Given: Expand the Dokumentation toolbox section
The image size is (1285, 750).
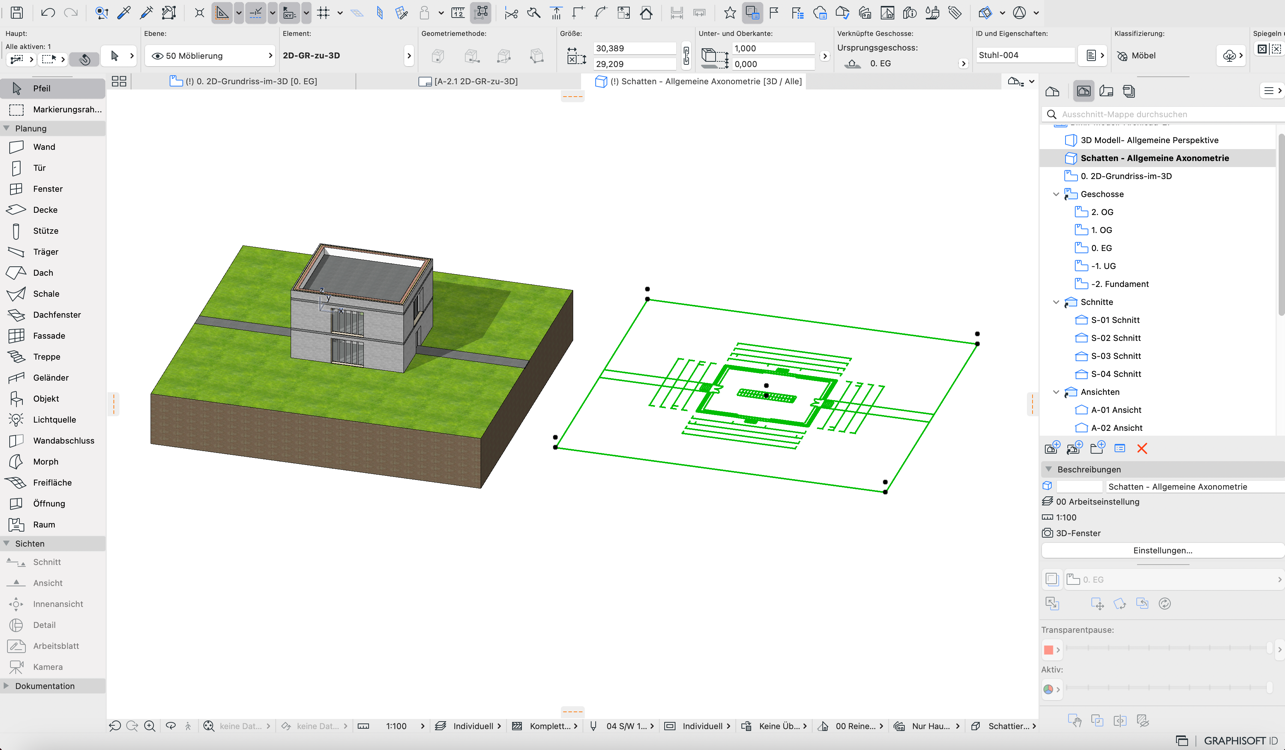Looking at the screenshot, I should (7, 686).
